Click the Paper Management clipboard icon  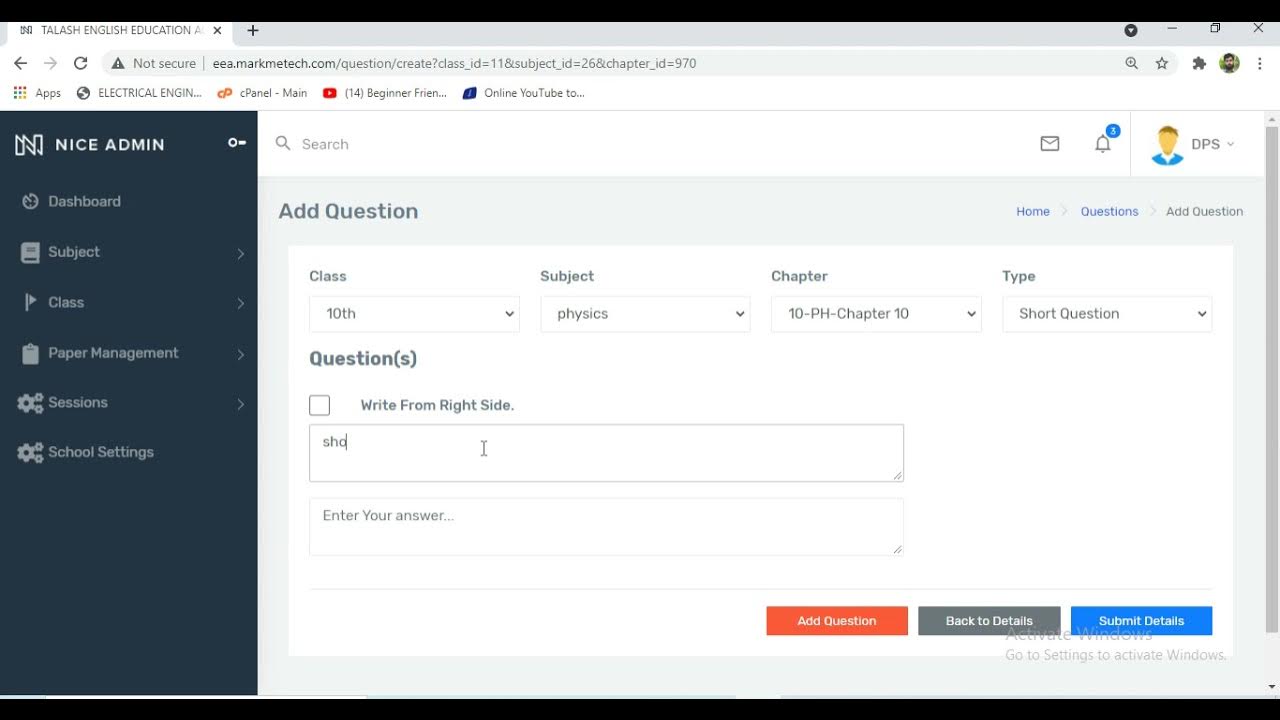[30, 354]
